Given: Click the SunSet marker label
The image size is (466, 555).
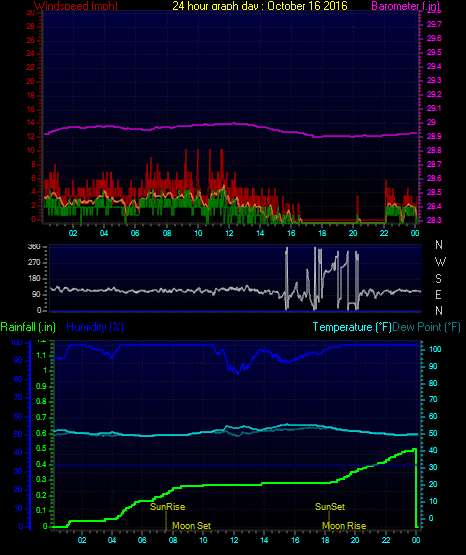Looking at the screenshot, I should point(330,507).
